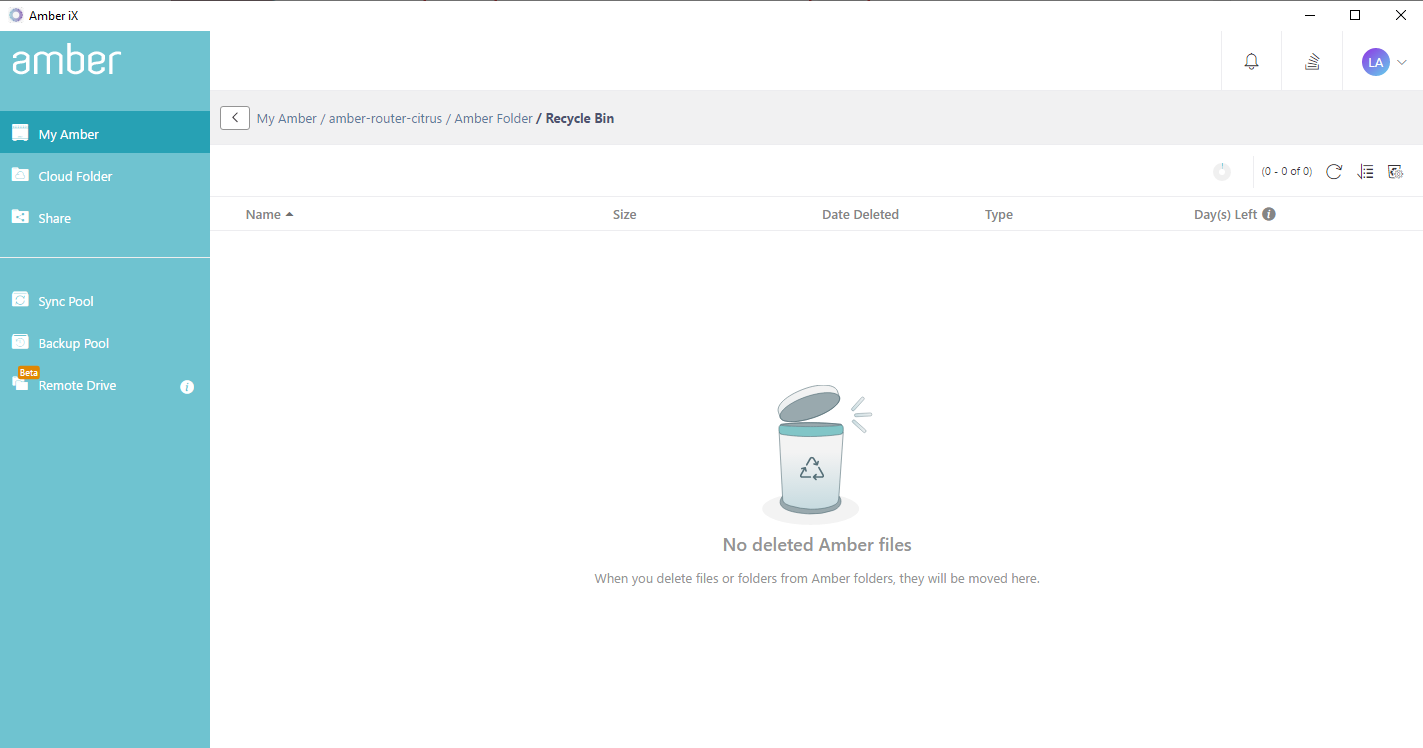The height and width of the screenshot is (748, 1423).
Task: Open Remote Drive Beta section
Action: coord(77,385)
